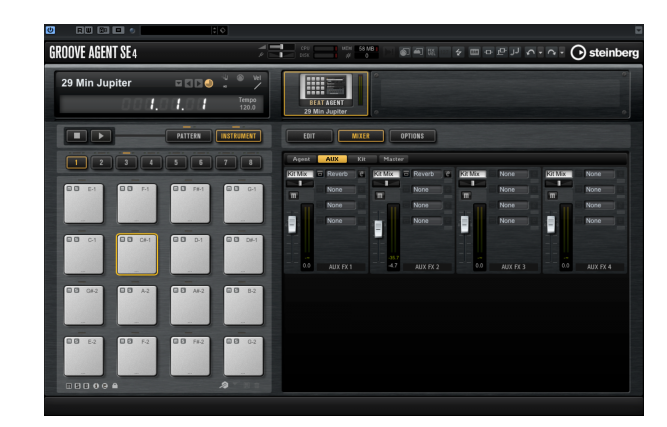Switch to the Master mixer tab
The height and width of the screenshot is (427, 667).
(393, 159)
